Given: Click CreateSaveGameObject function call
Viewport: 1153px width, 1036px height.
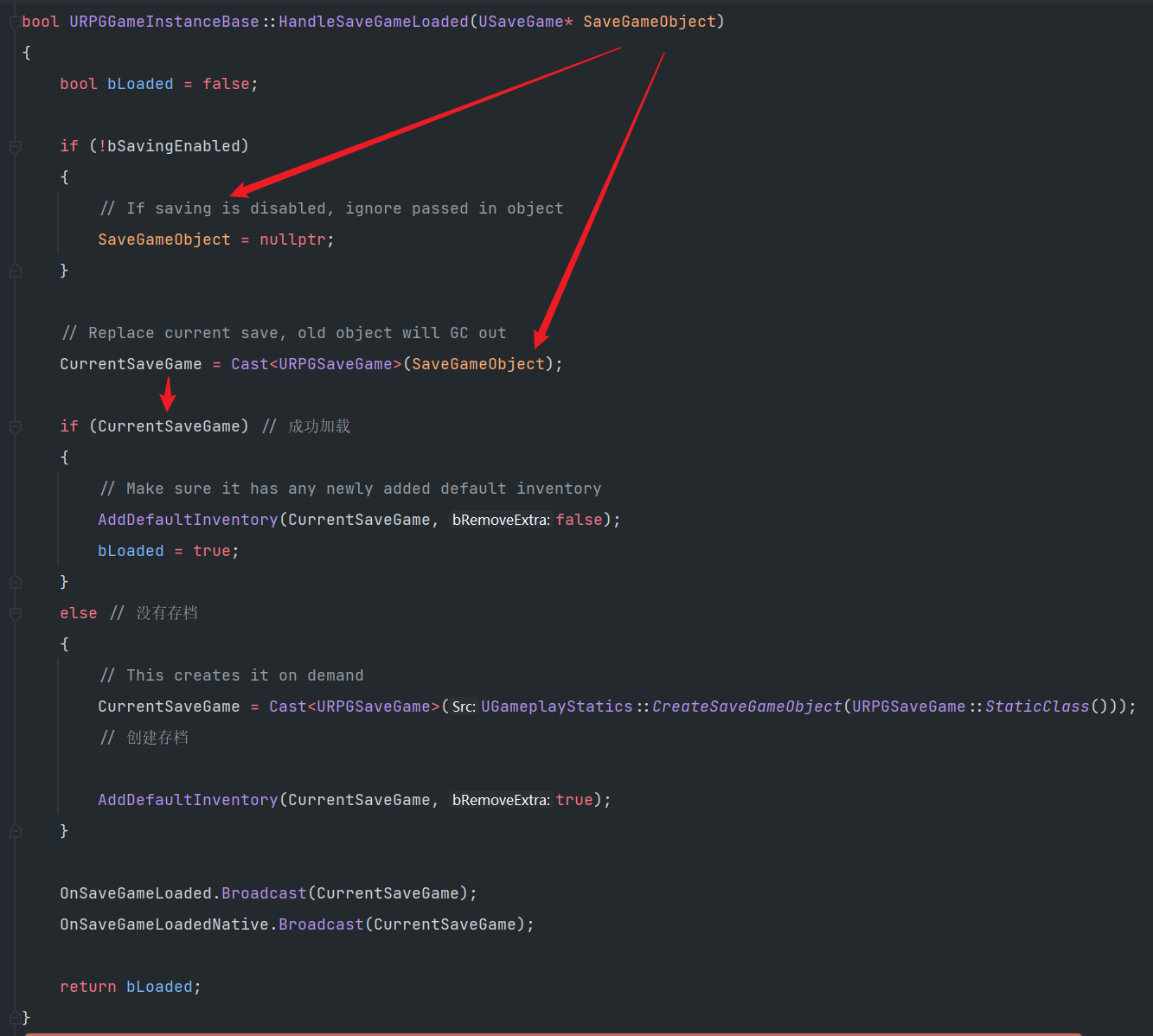Looking at the screenshot, I should 747,707.
